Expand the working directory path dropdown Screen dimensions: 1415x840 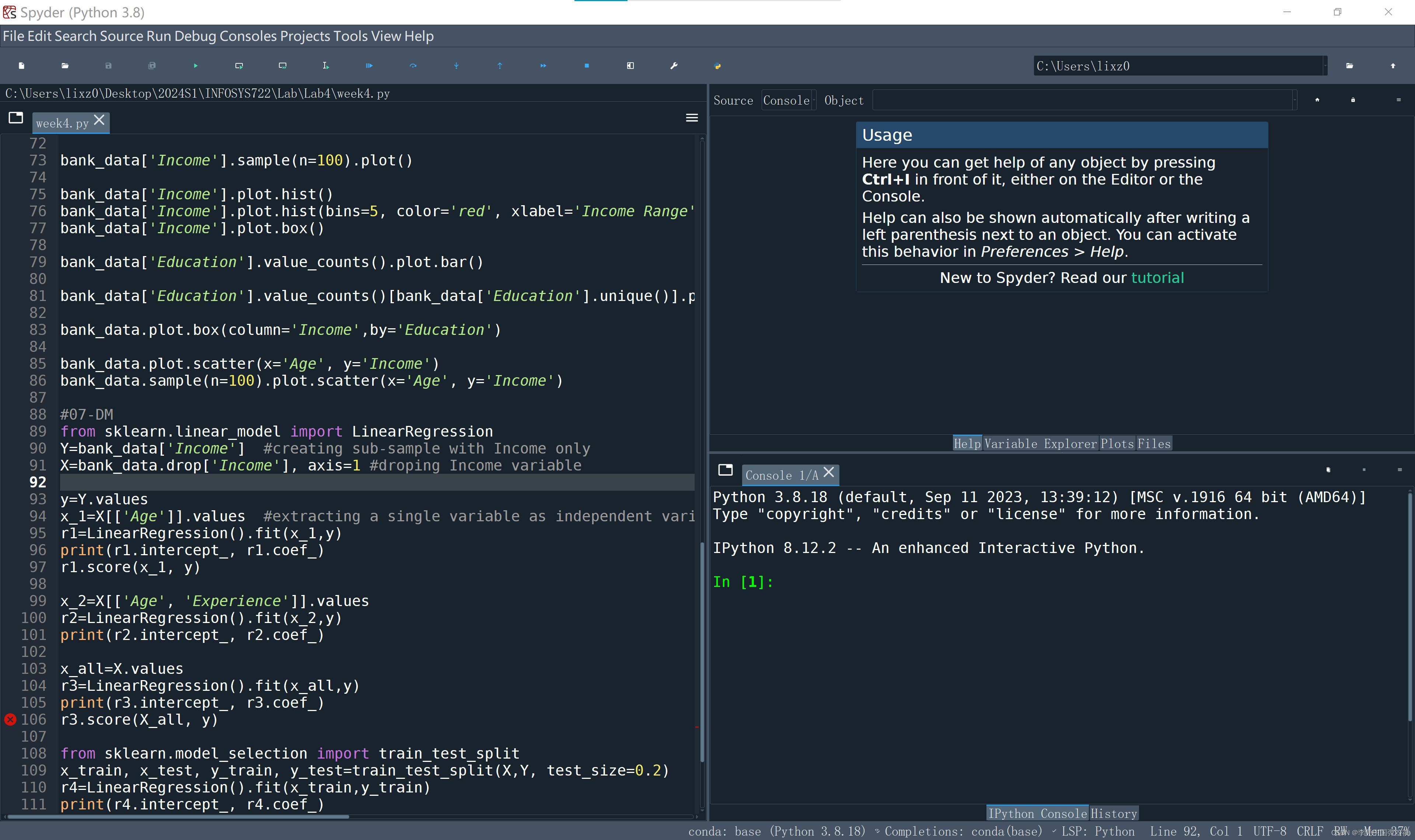(x=1324, y=66)
